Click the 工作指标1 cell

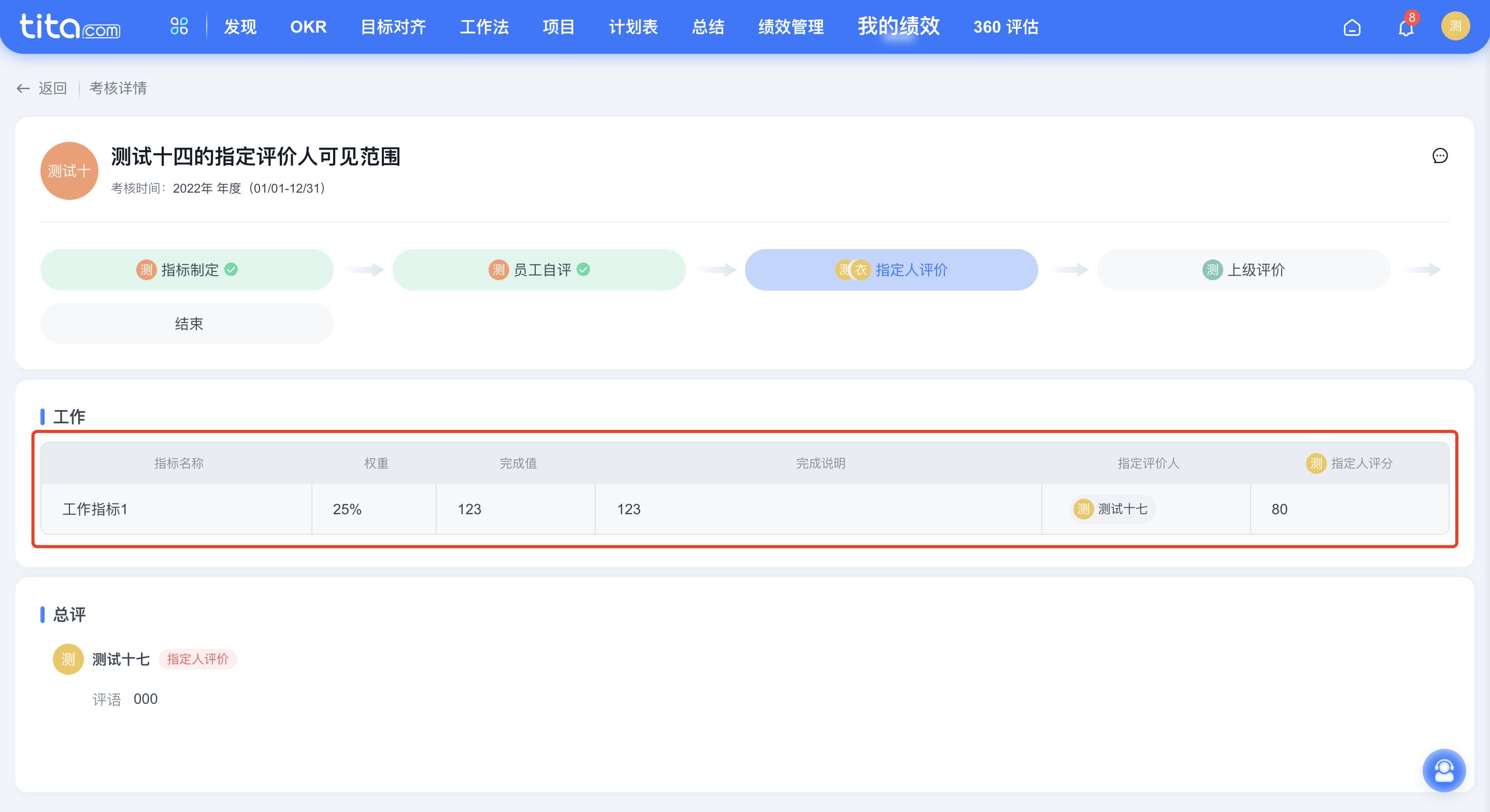[177, 510]
